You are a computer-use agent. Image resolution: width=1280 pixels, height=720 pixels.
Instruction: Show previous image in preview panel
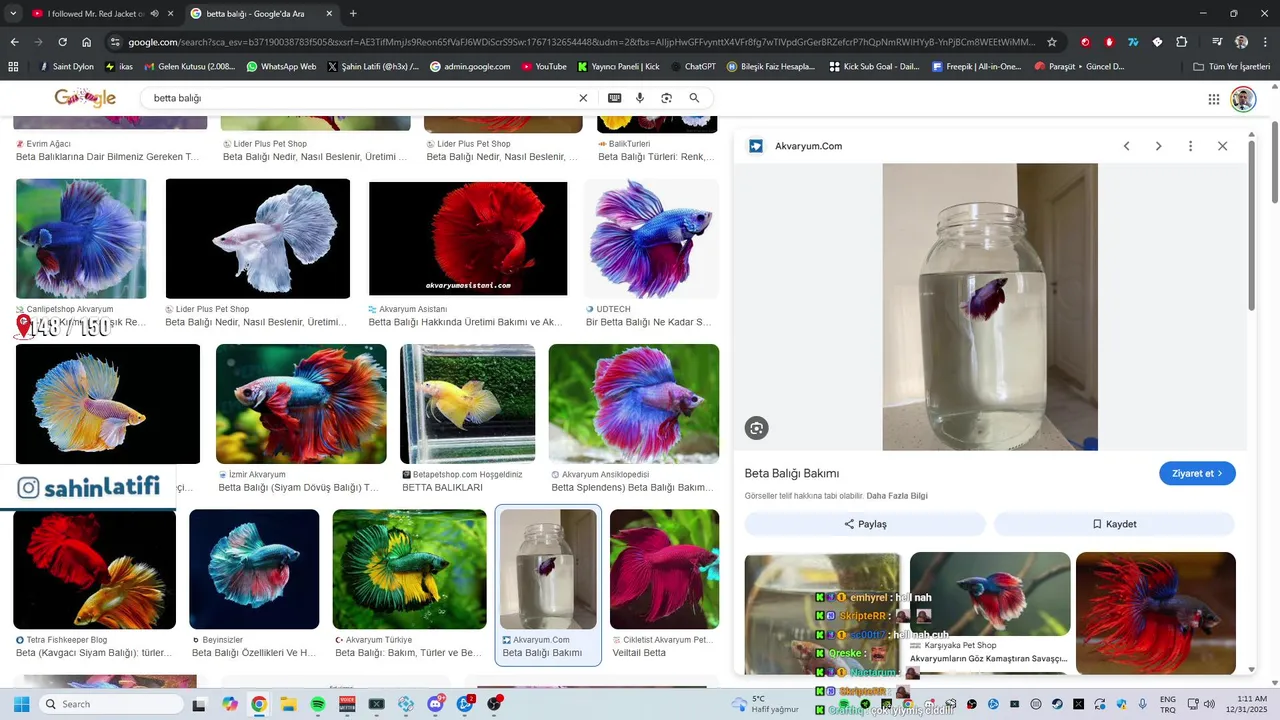(1126, 146)
